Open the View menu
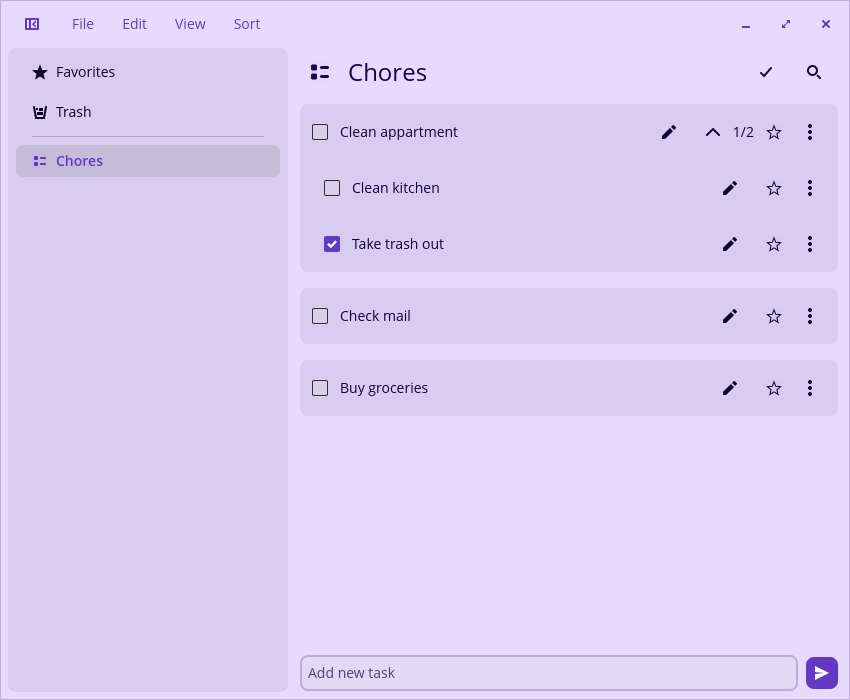This screenshot has width=850, height=700. click(x=190, y=24)
